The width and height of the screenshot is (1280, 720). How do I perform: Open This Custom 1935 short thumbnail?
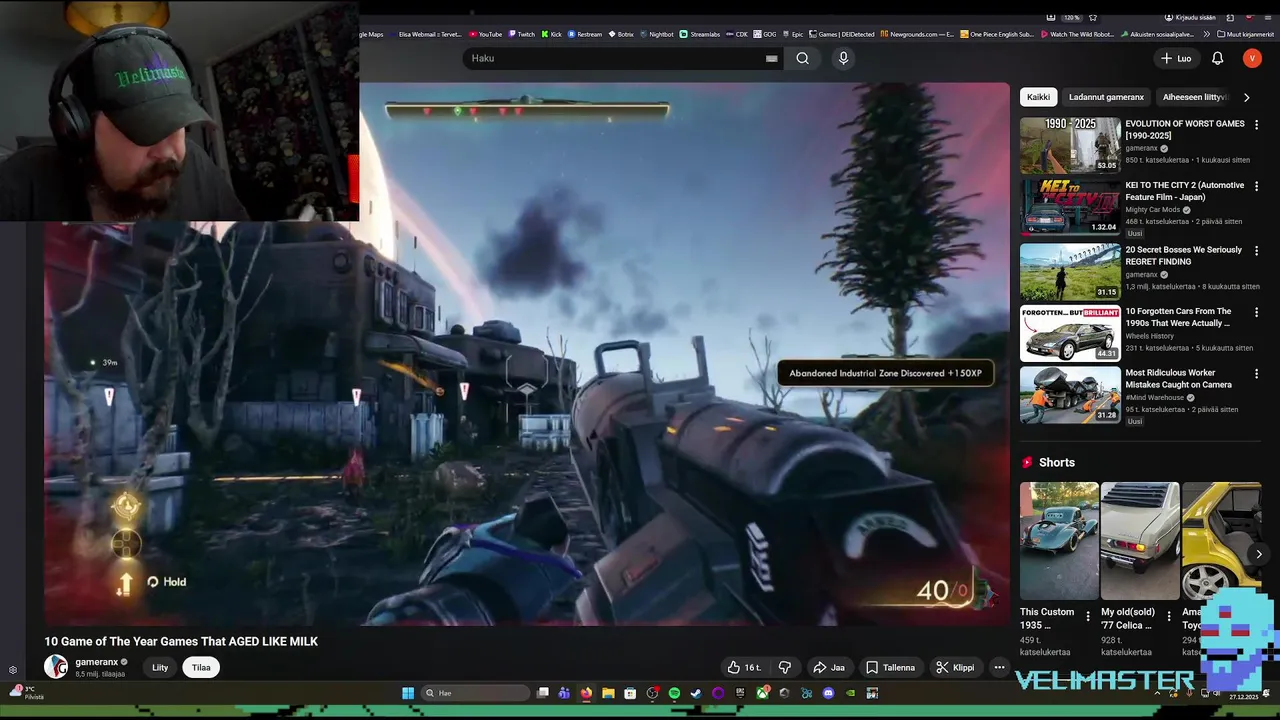[1059, 541]
